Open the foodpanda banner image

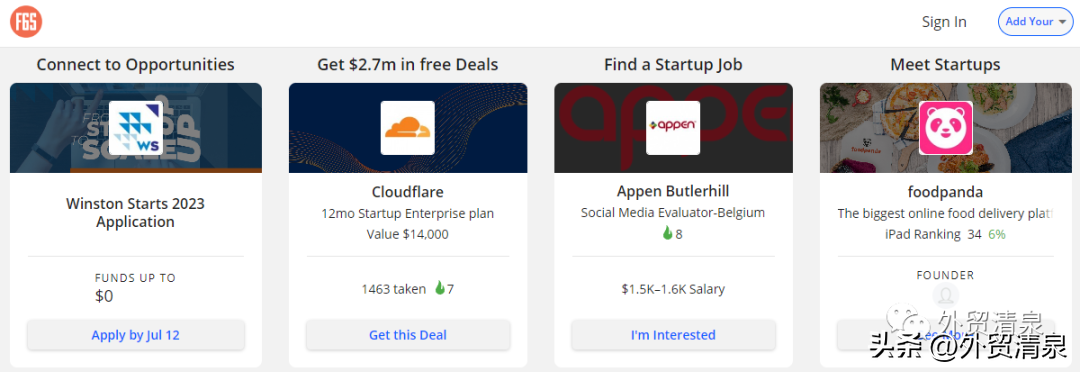tap(946, 128)
